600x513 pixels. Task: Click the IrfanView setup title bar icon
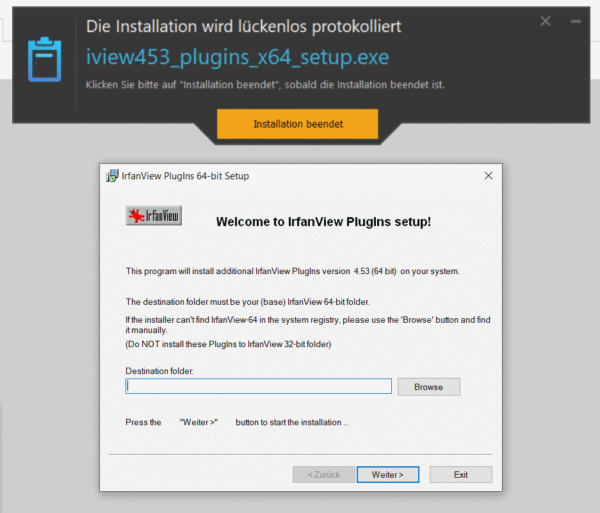[x=112, y=176]
